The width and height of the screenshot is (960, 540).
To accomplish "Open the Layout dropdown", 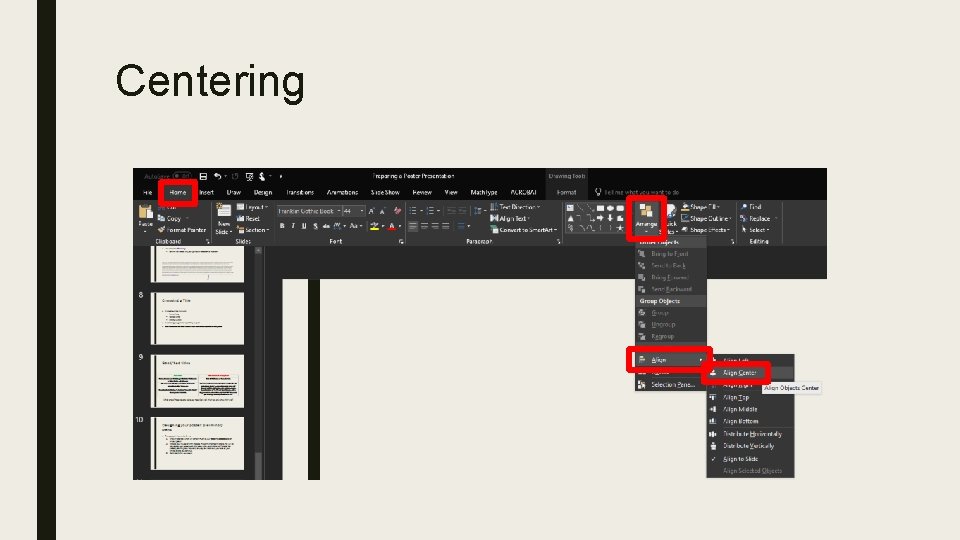I will coord(252,207).
